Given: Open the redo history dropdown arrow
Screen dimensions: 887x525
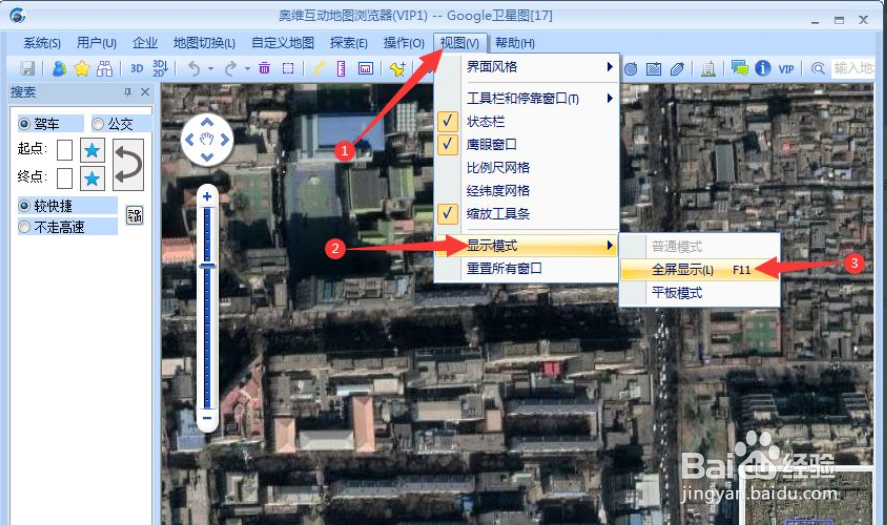Looking at the screenshot, I should (247, 69).
